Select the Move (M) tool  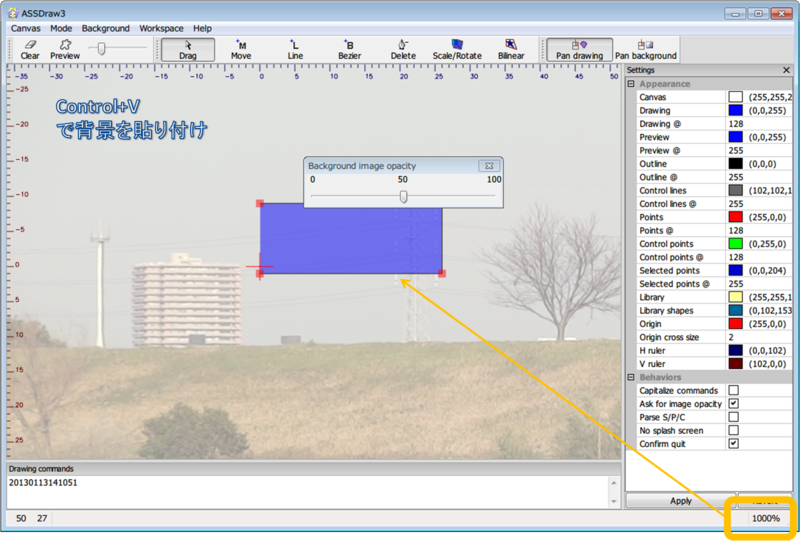pyautogui.click(x=241, y=50)
